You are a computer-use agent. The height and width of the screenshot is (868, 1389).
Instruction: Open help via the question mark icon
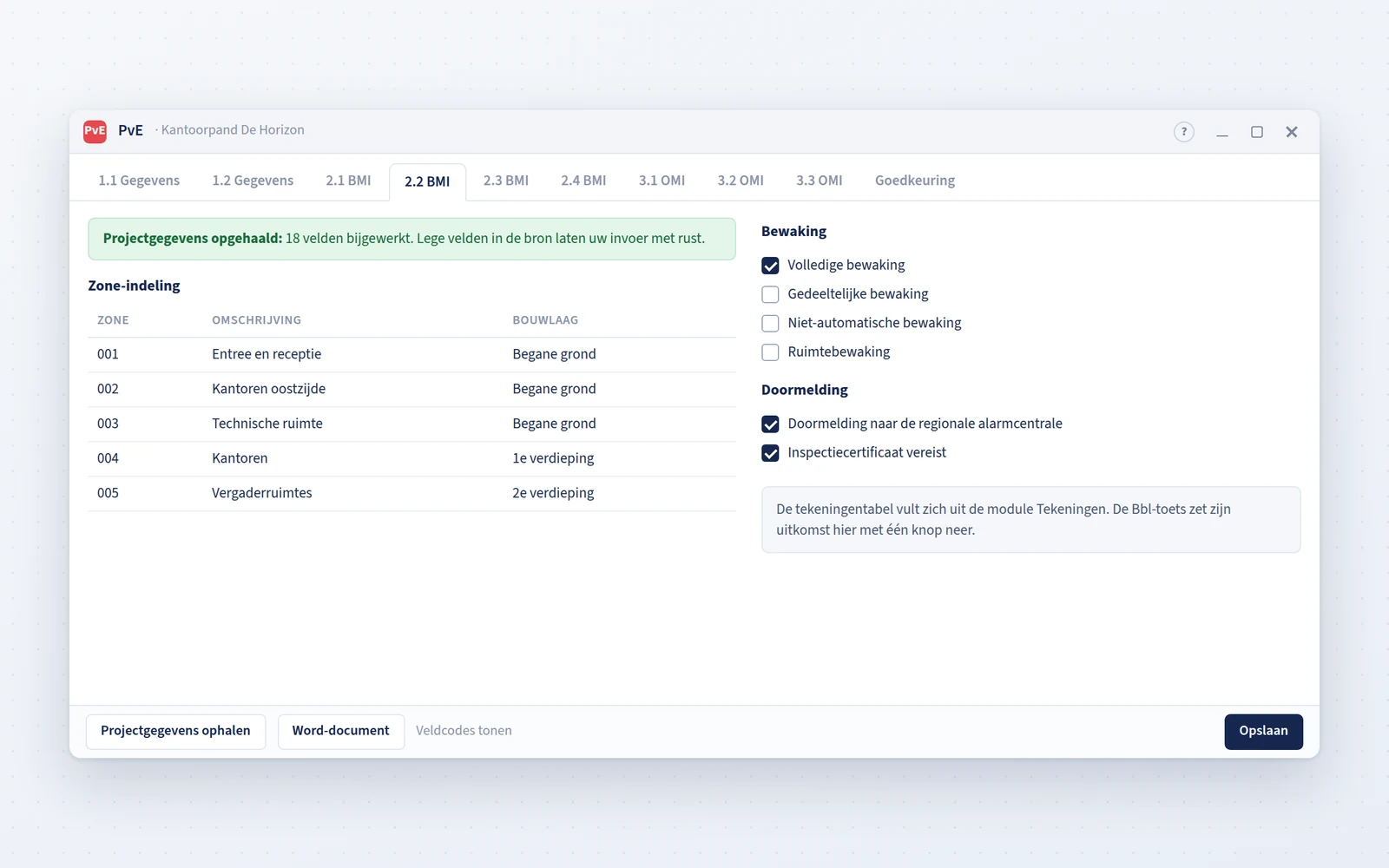[1184, 132]
